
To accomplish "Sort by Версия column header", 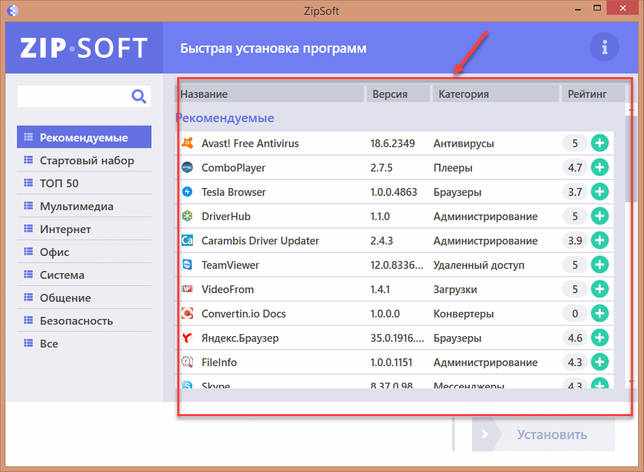I will pyautogui.click(x=398, y=94).
